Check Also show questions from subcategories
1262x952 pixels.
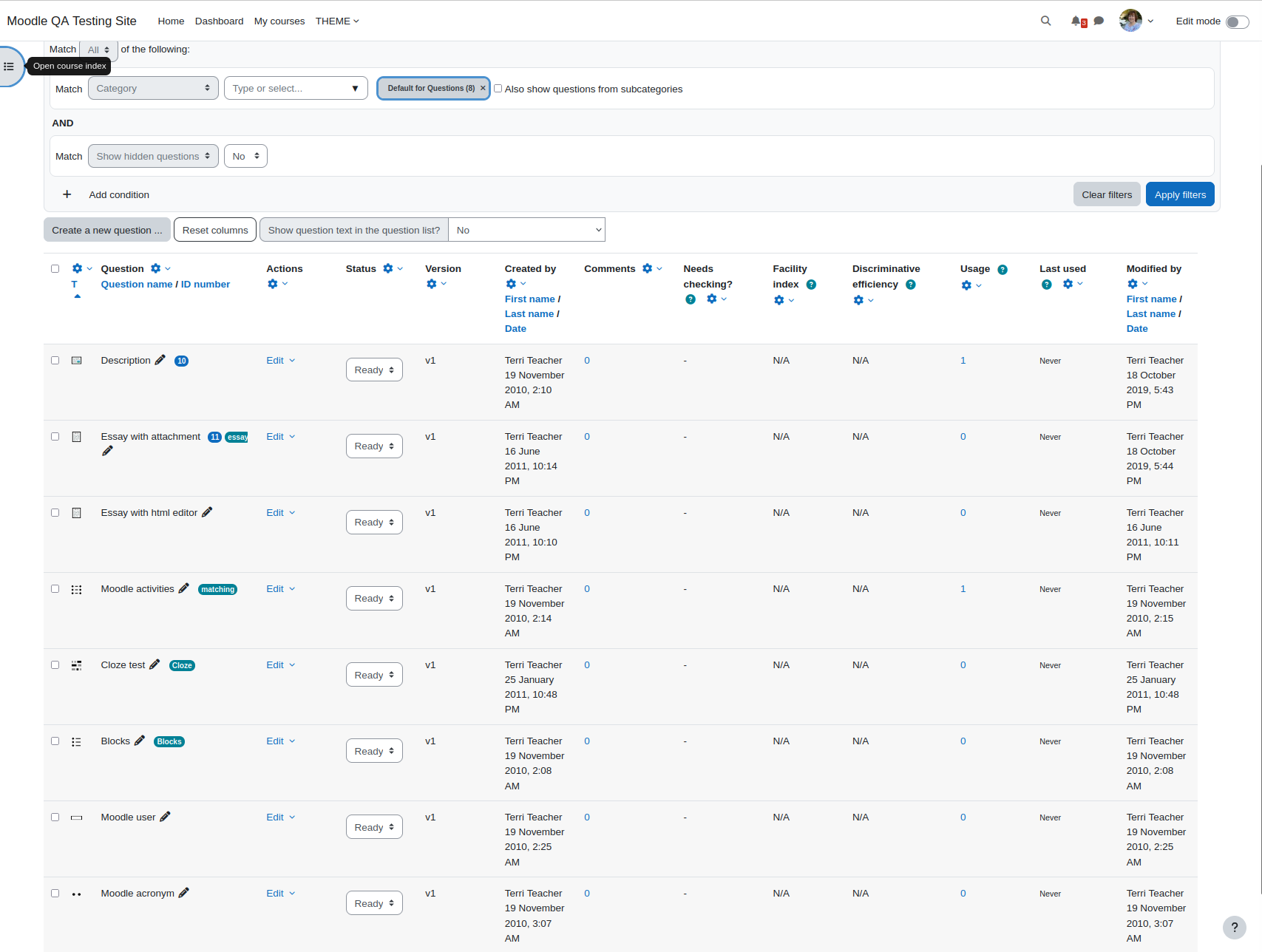[498, 89]
